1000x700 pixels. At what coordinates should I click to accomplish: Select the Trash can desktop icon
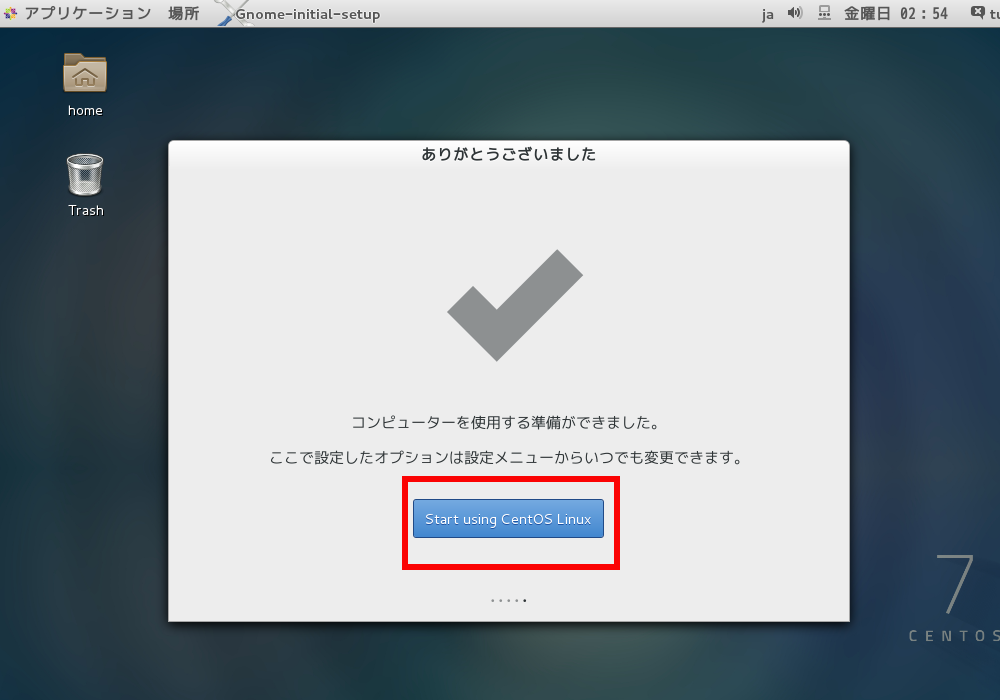(x=85, y=175)
